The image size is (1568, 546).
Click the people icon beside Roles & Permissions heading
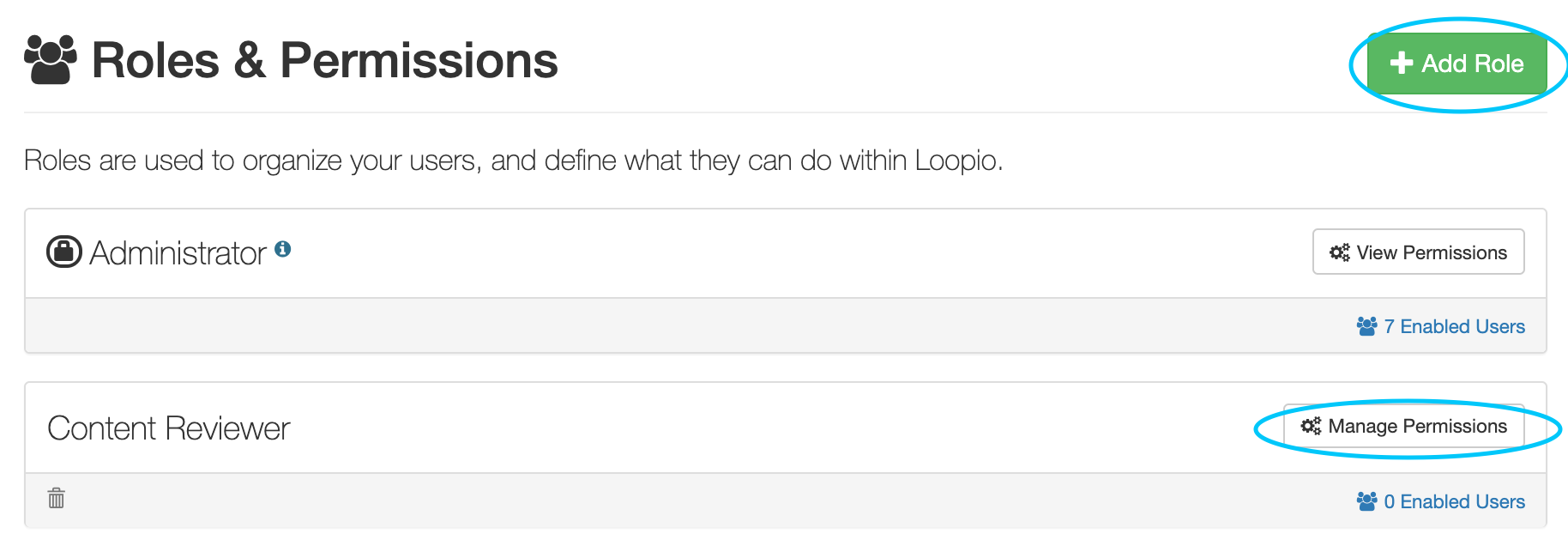click(50, 58)
